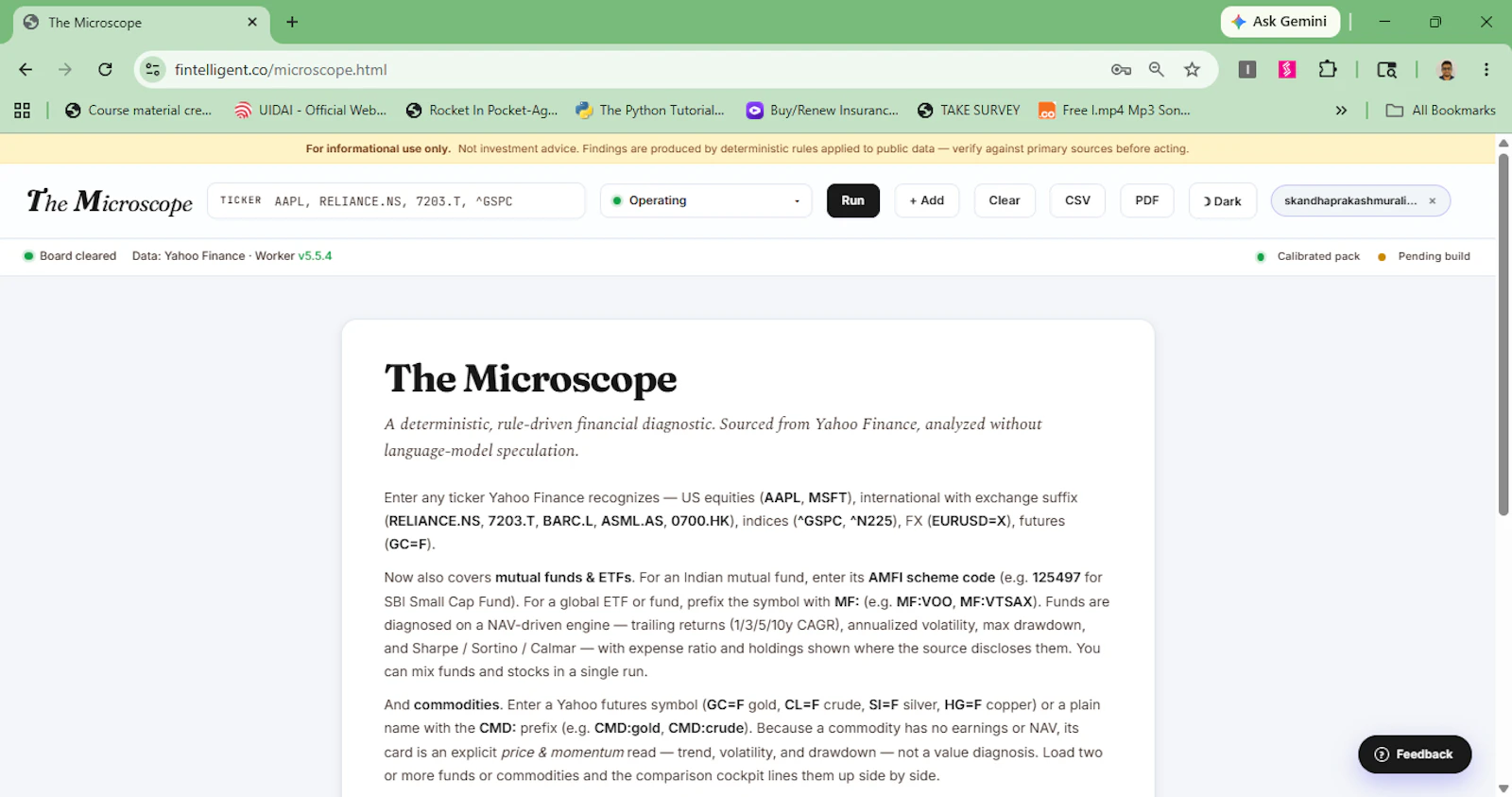Click the page vertical scrollbar thumb
The image size is (1512, 797).
[1503, 334]
